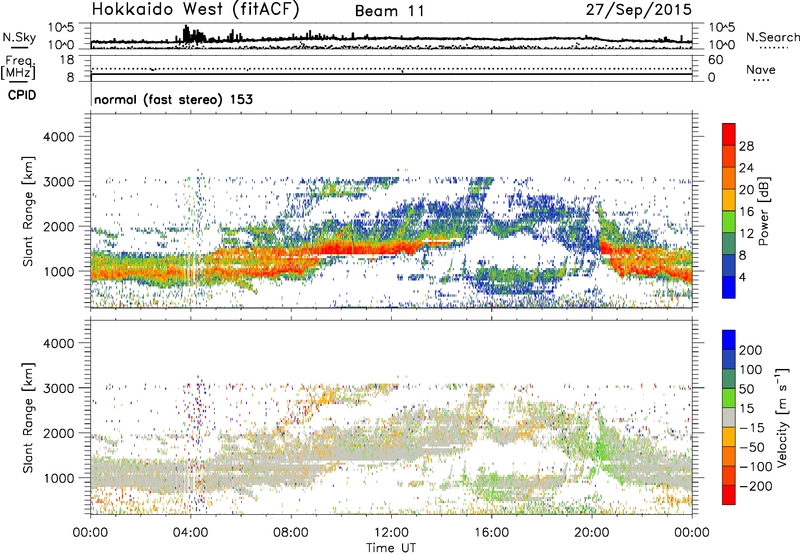Click the 'Velocity [m s-1]' colorbar label

coord(781,417)
